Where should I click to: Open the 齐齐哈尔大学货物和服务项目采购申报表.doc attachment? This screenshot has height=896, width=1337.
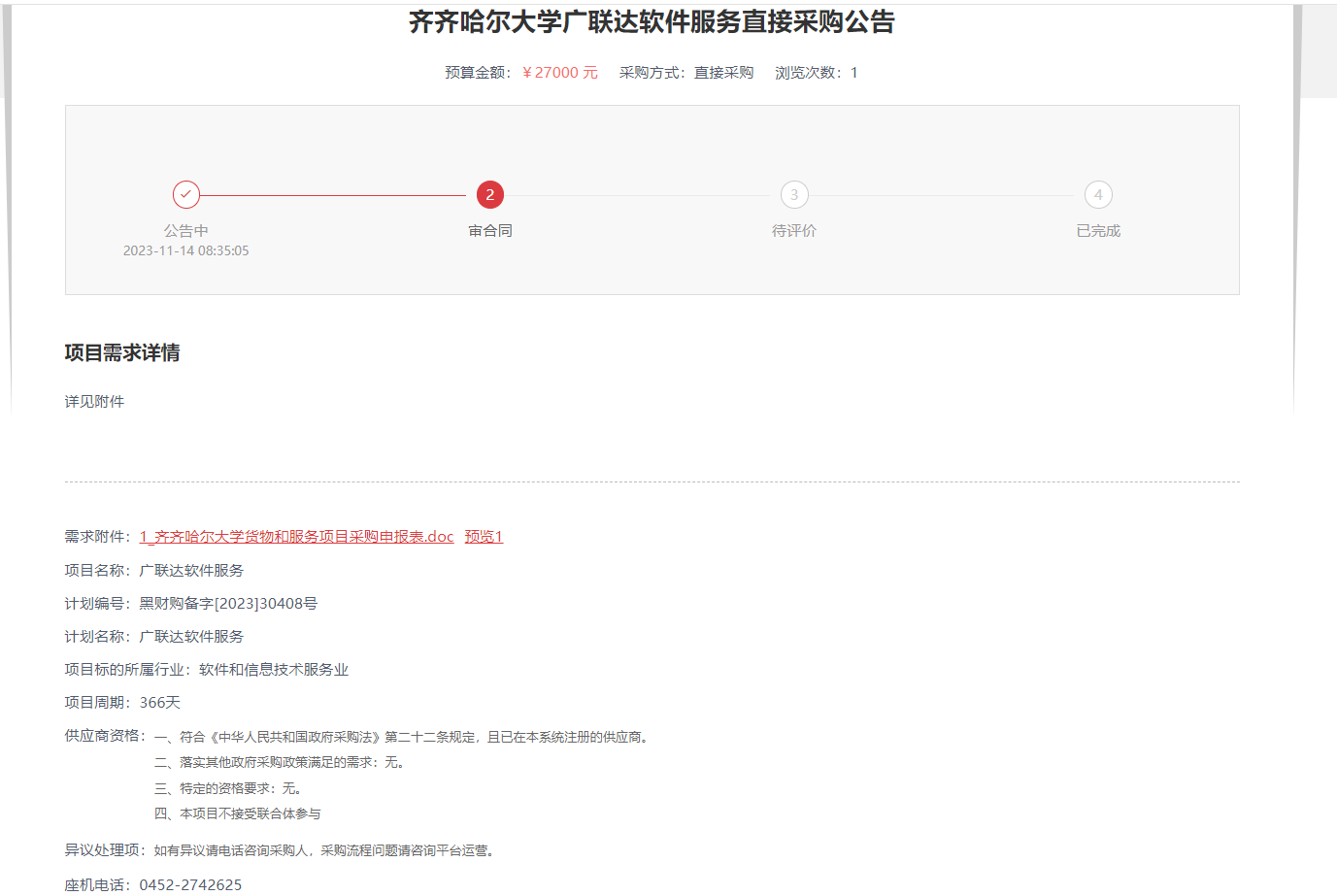296,537
